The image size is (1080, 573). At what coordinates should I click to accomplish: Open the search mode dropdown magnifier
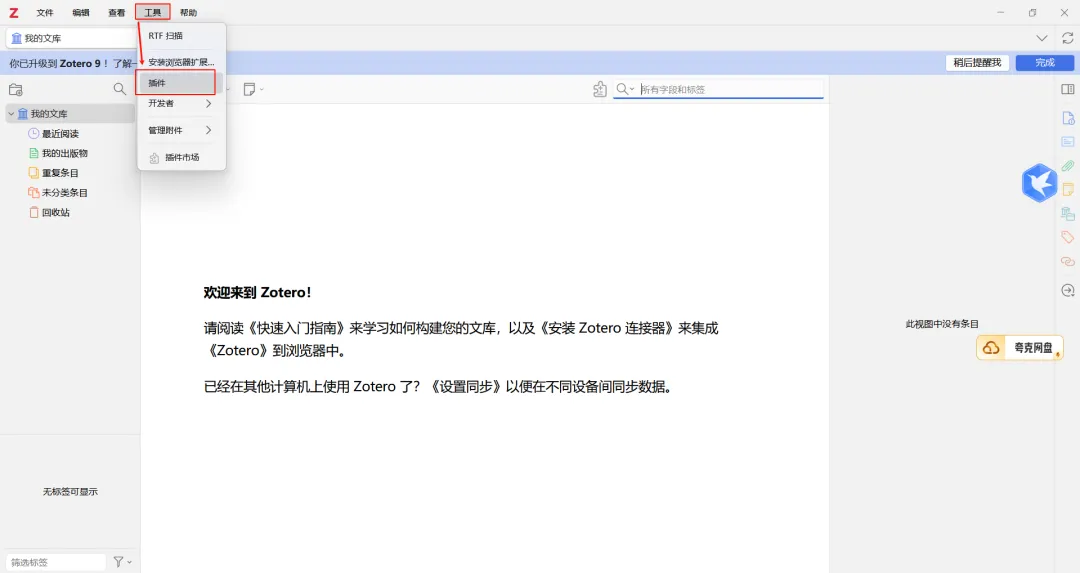[x=625, y=89]
